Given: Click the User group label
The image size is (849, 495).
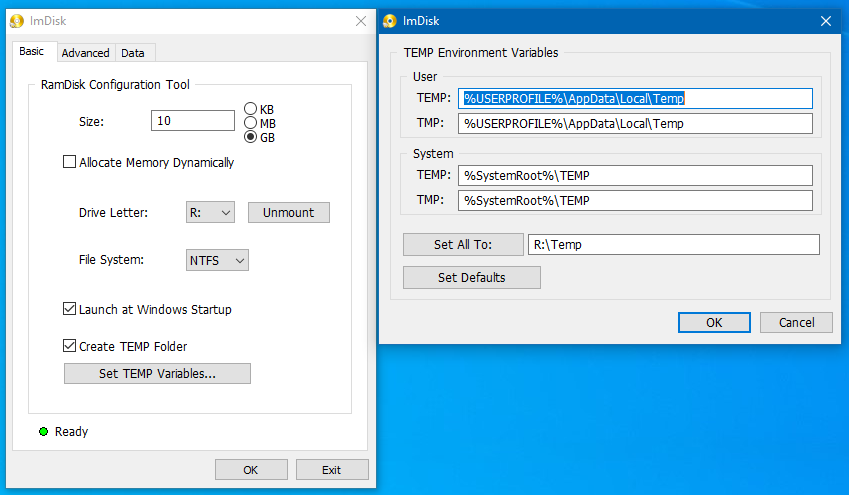Looking at the screenshot, I should (x=425, y=77).
